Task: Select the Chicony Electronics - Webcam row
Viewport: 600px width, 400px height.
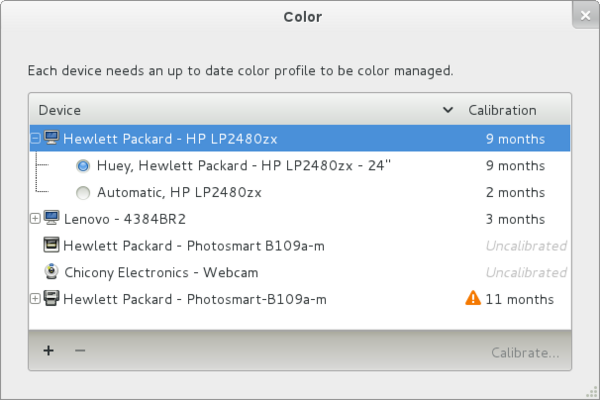Action: (x=250, y=272)
